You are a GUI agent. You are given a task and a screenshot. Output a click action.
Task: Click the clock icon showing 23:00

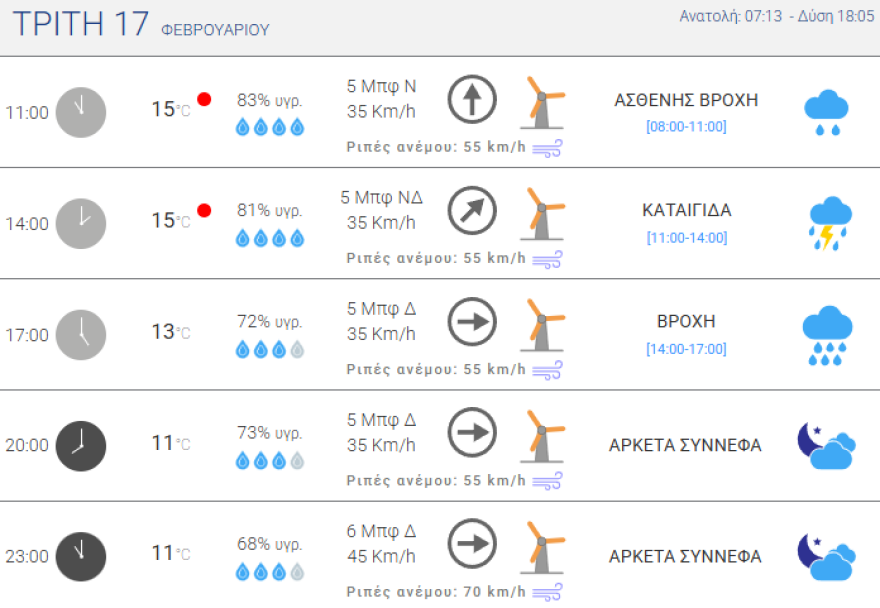[x=80, y=556]
